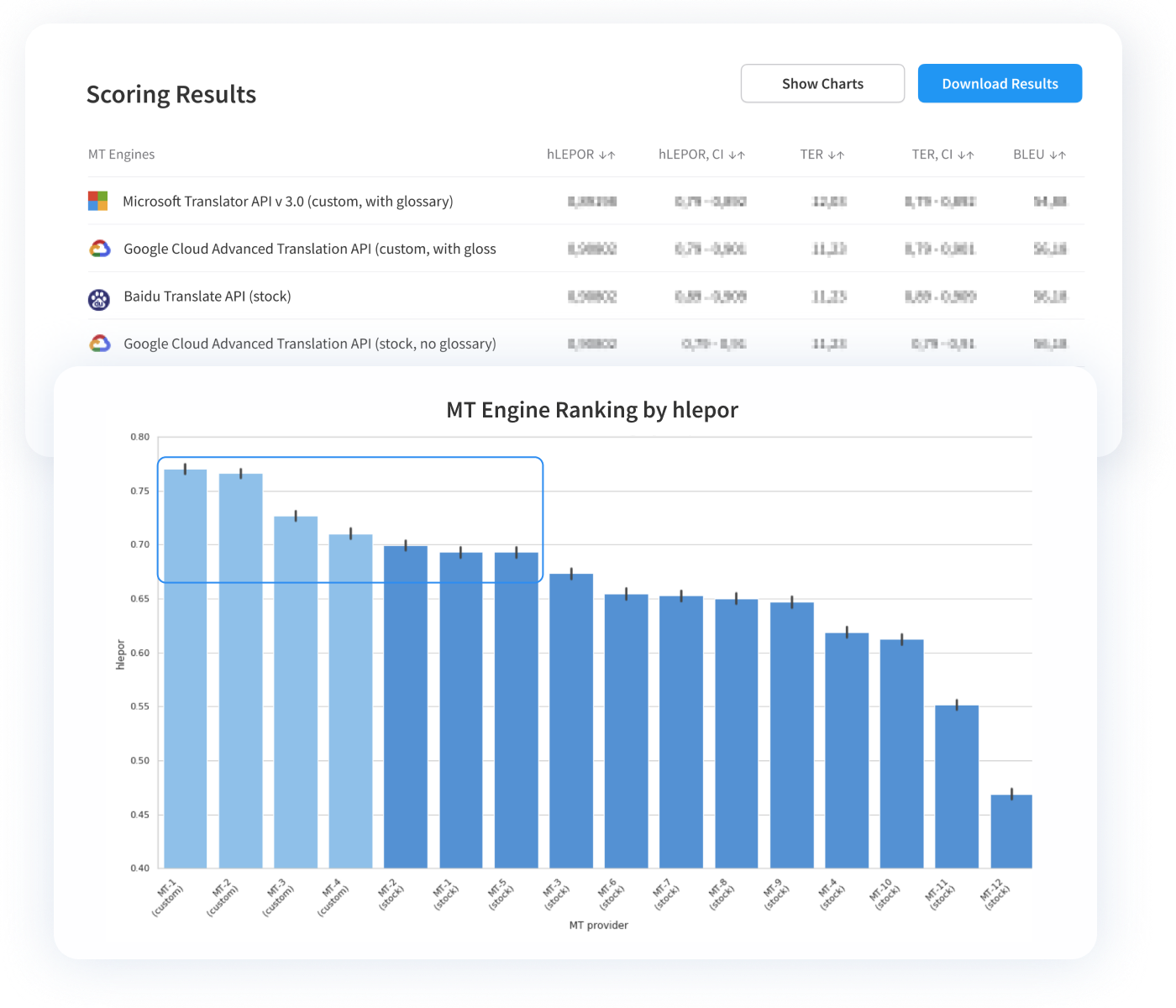This screenshot has width=1176, height=1008.
Task: Click the Baidu Translate paw icon
Action: pos(99,297)
